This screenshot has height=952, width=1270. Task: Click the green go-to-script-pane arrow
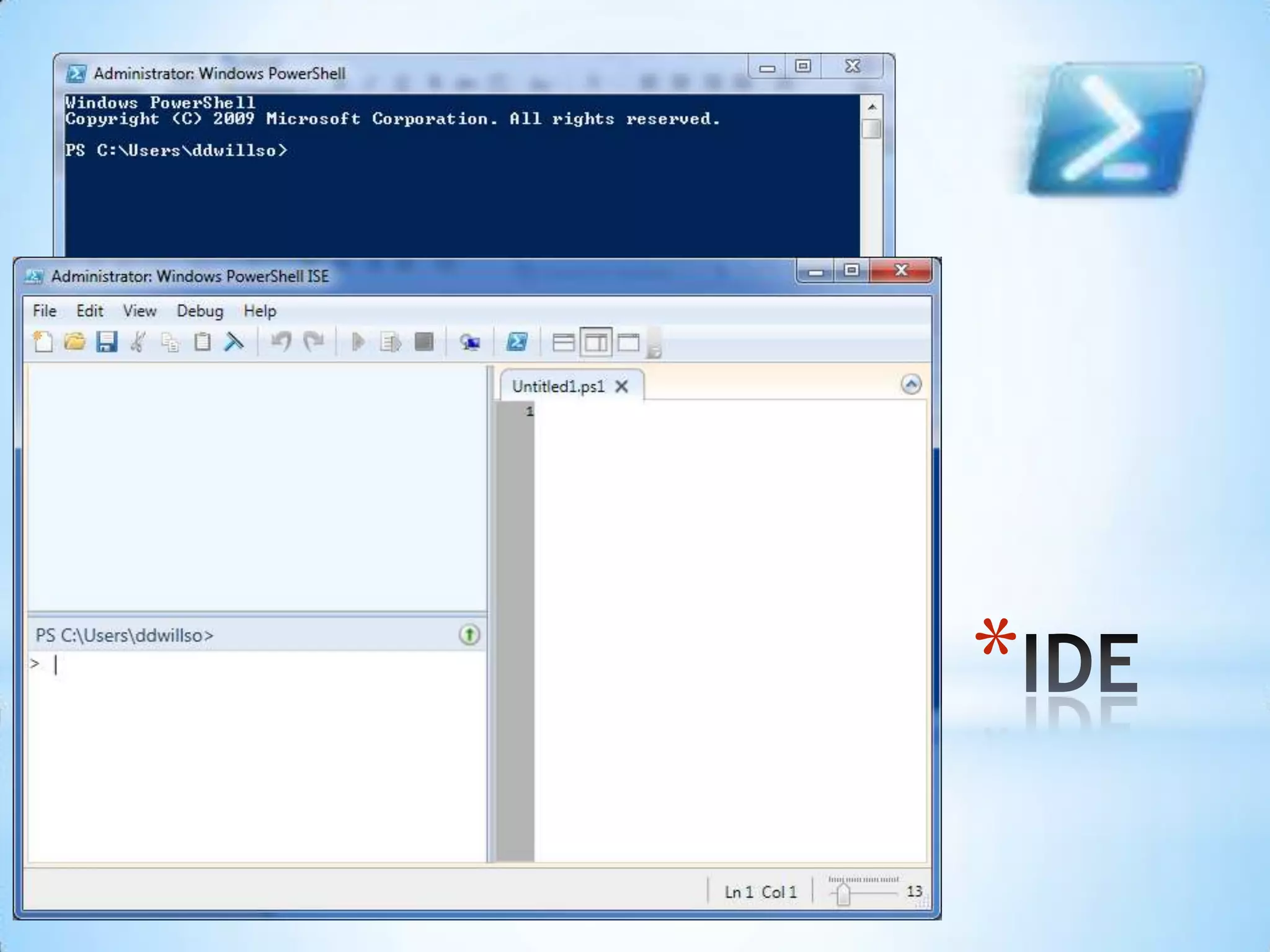[x=469, y=635]
